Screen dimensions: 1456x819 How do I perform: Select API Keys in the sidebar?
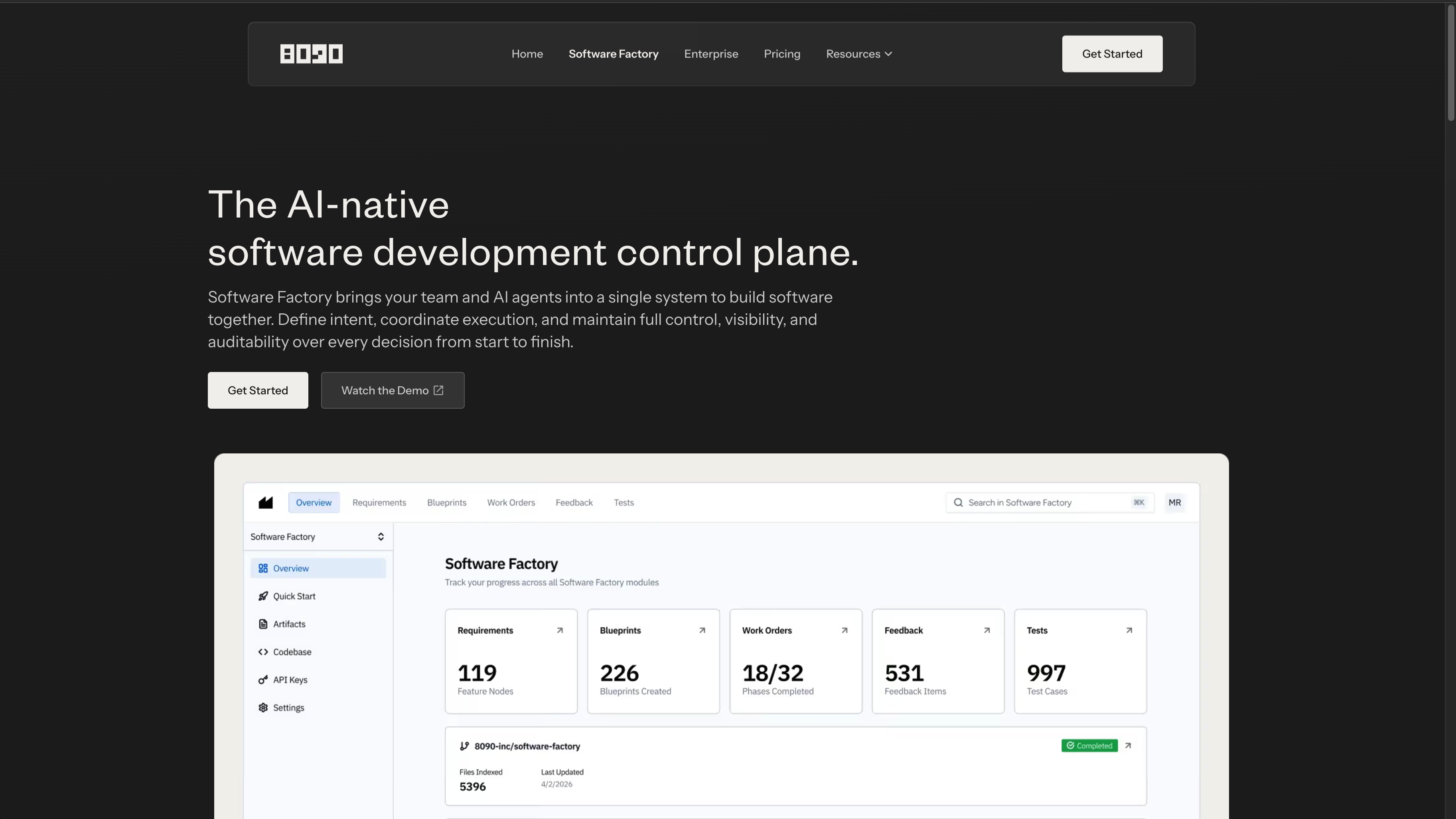(x=318, y=679)
